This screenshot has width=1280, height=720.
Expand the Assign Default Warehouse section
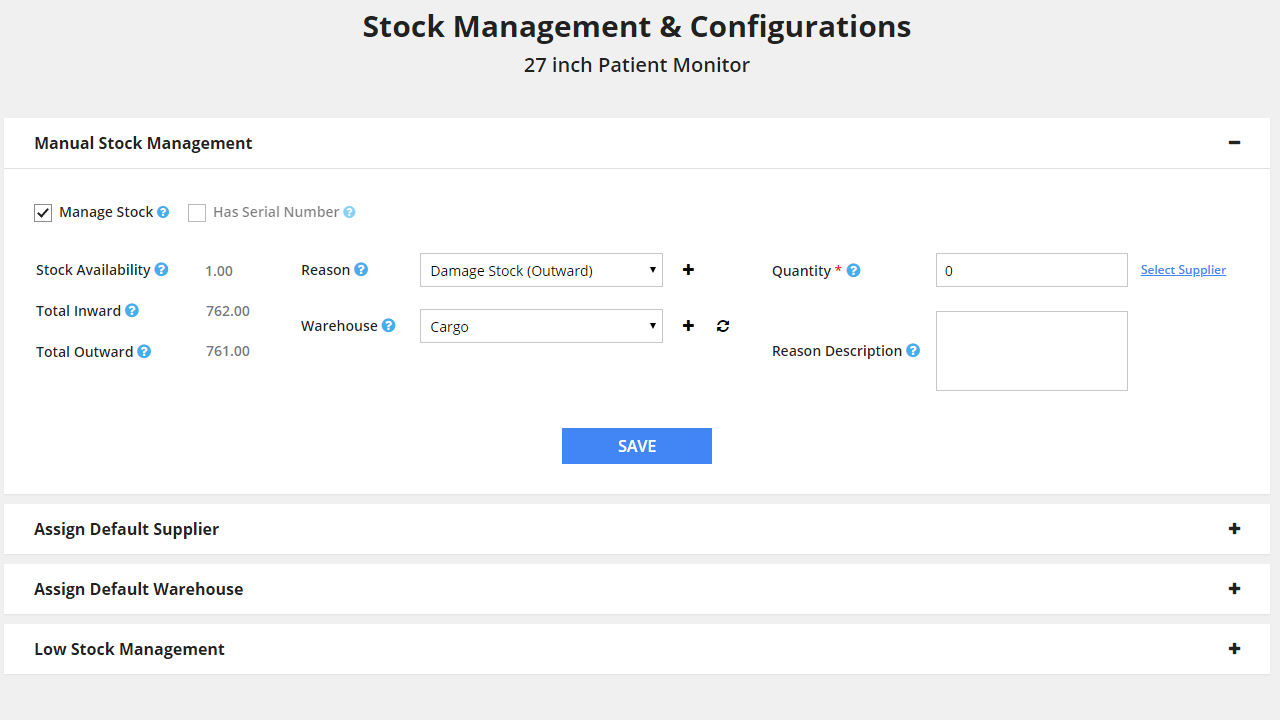(x=1234, y=589)
